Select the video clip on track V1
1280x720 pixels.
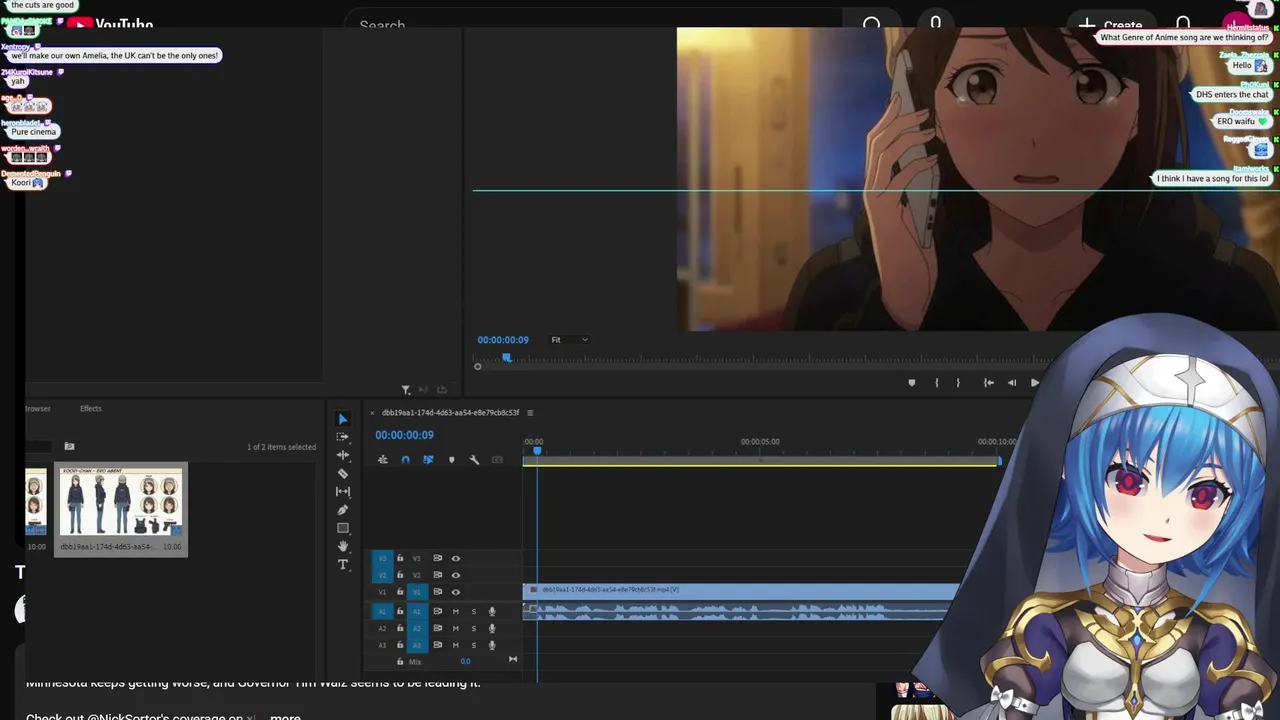pyautogui.click(x=741, y=591)
